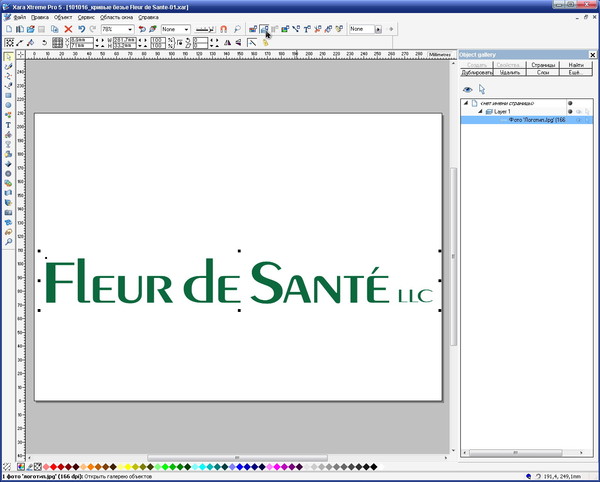Toggle lock icon on Layer 1 row
This screenshot has width=600, height=482.
tap(587, 112)
